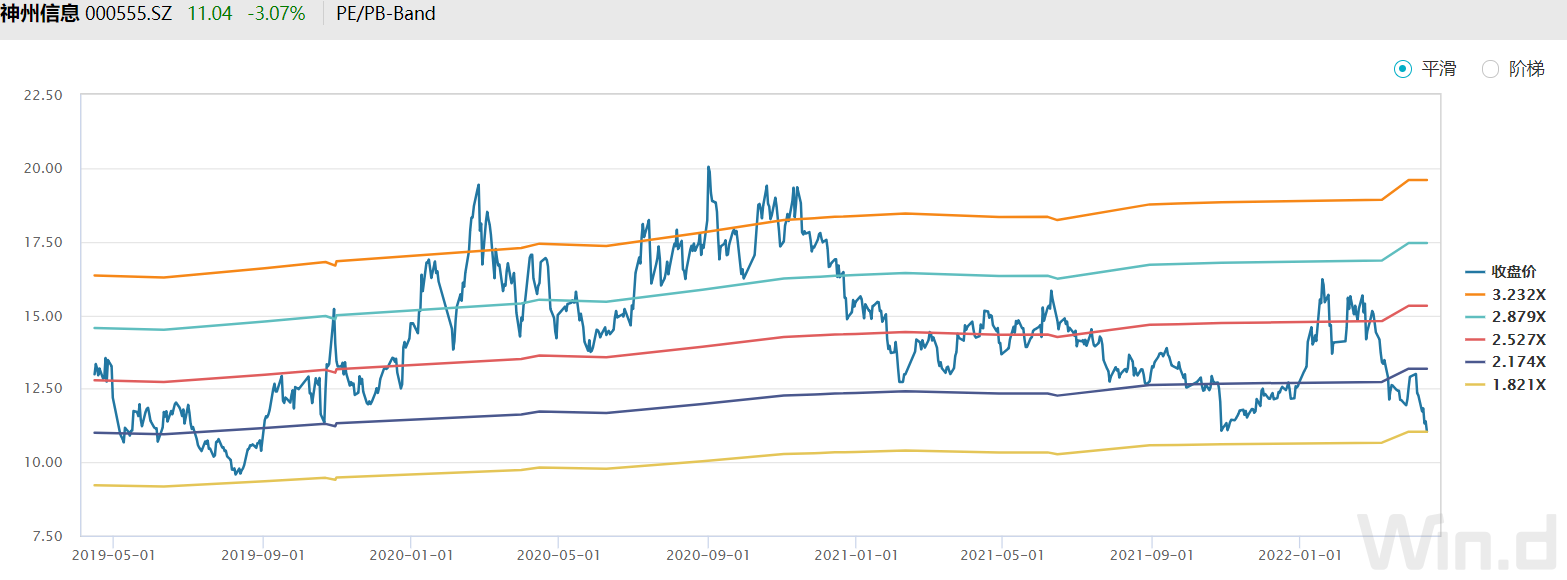Click the 7.50 y-axis label
The width and height of the screenshot is (1567, 580).
46,536
